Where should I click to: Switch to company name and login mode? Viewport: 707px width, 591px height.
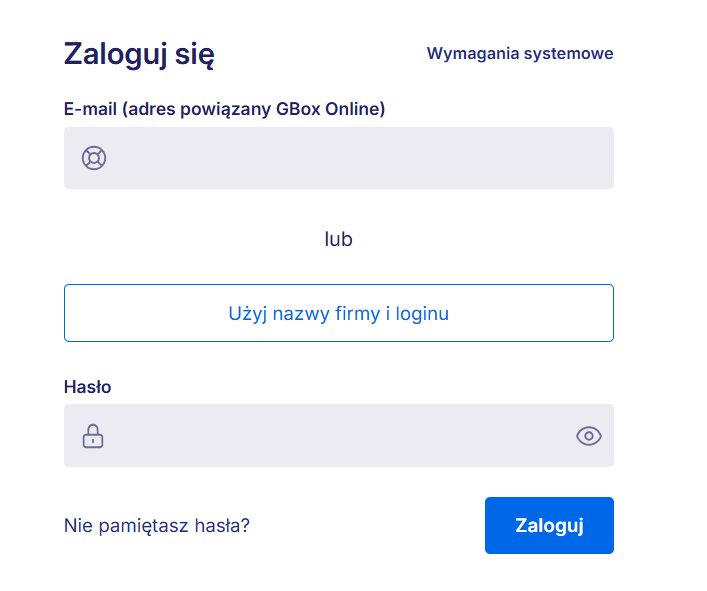[338, 313]
